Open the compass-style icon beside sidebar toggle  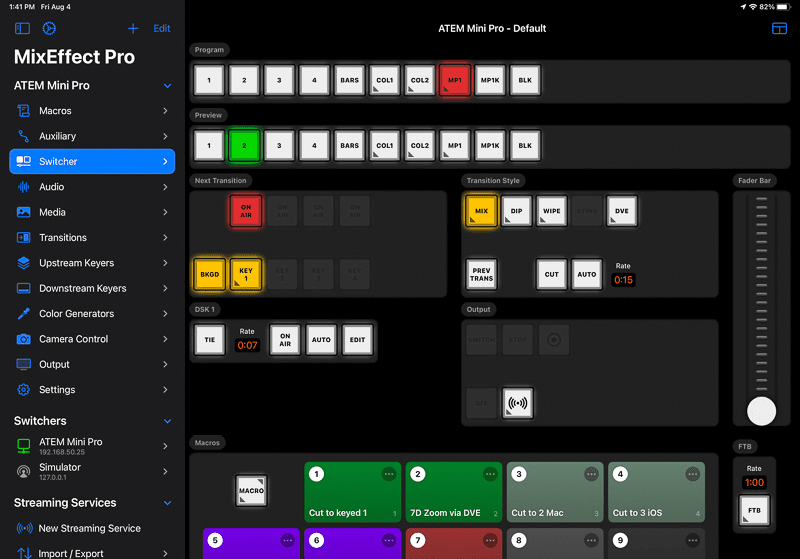49,29
